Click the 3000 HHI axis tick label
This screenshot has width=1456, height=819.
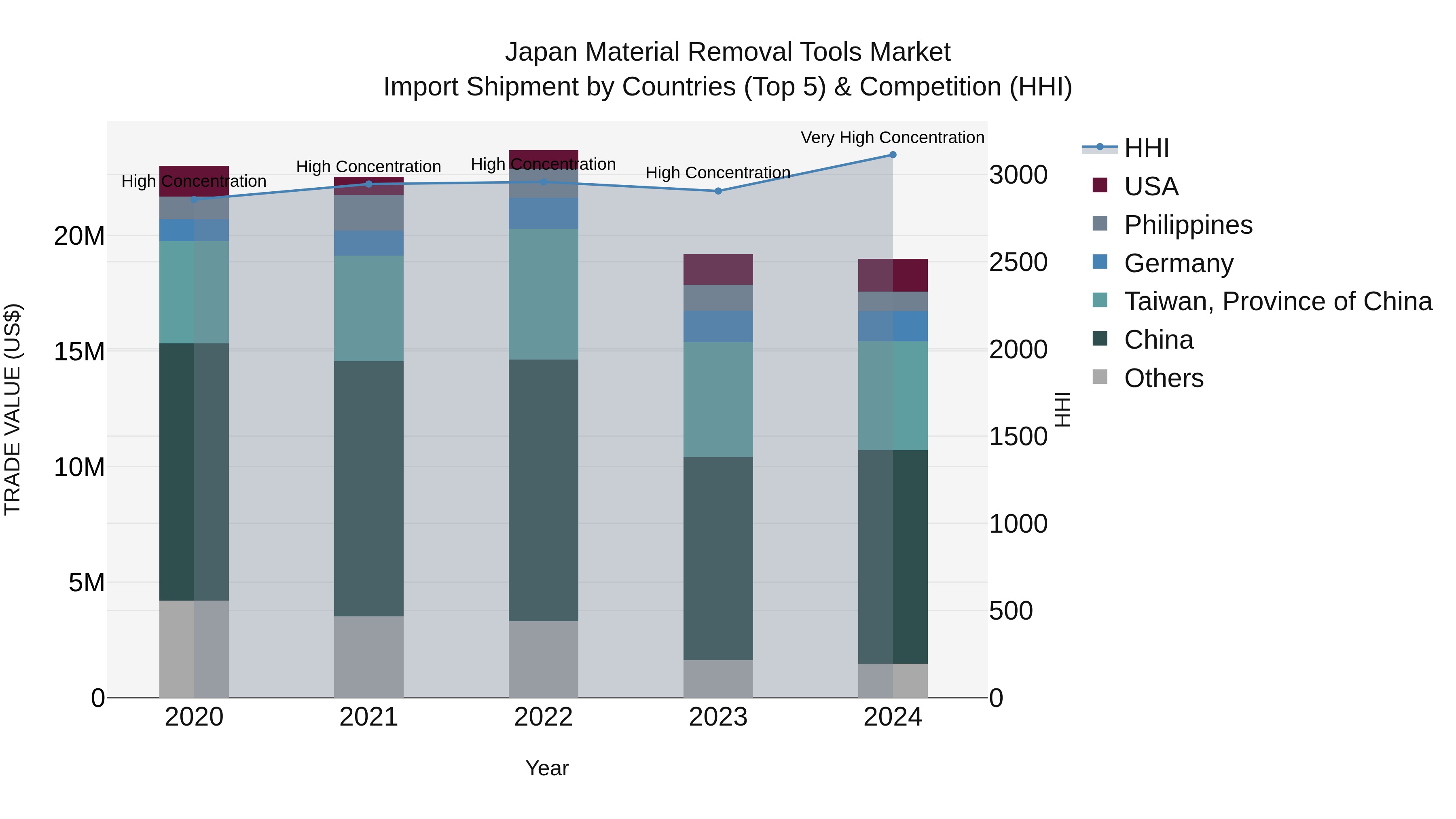pos(1018,175)
